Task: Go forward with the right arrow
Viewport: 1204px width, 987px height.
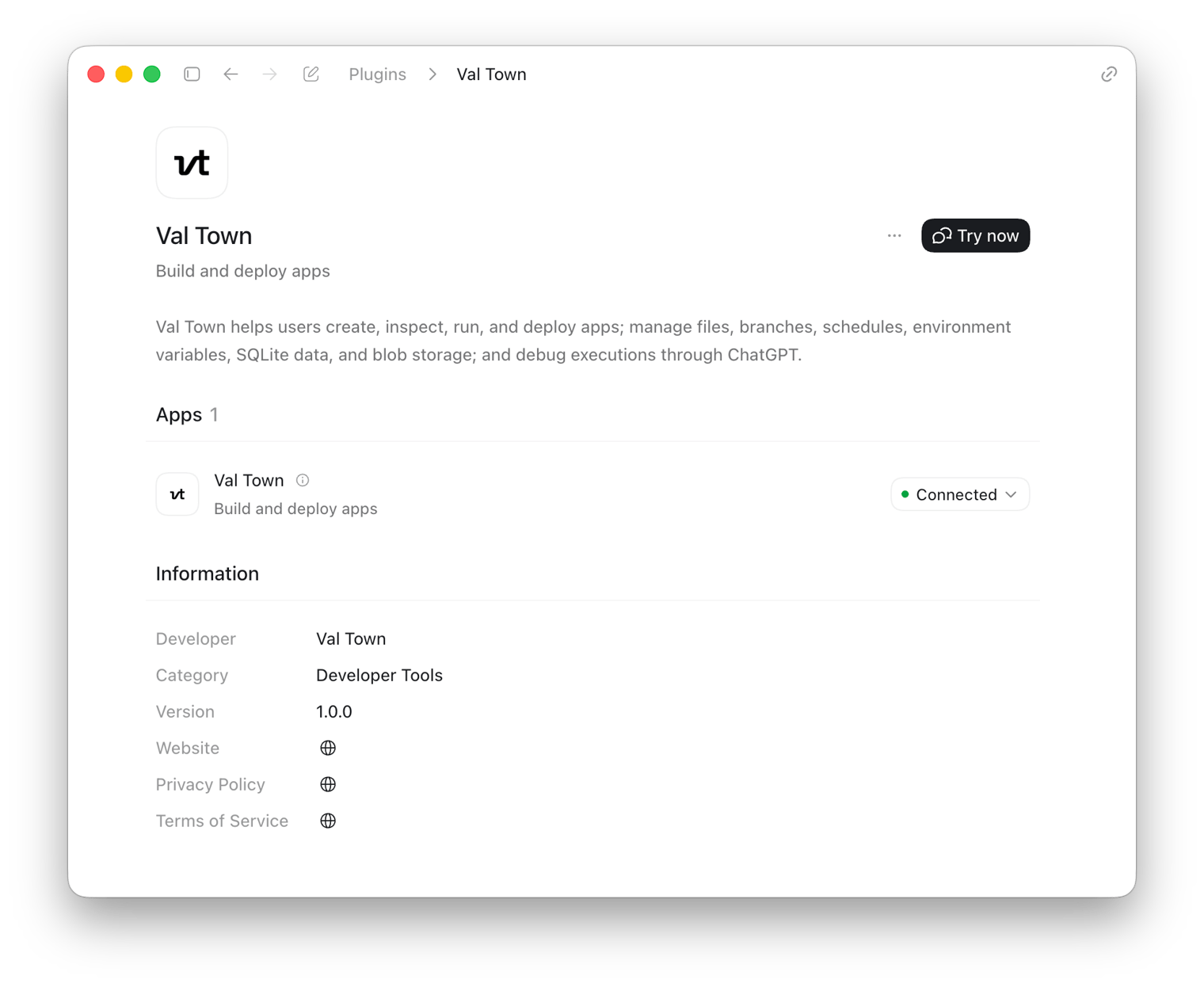Action: [270, 74]
